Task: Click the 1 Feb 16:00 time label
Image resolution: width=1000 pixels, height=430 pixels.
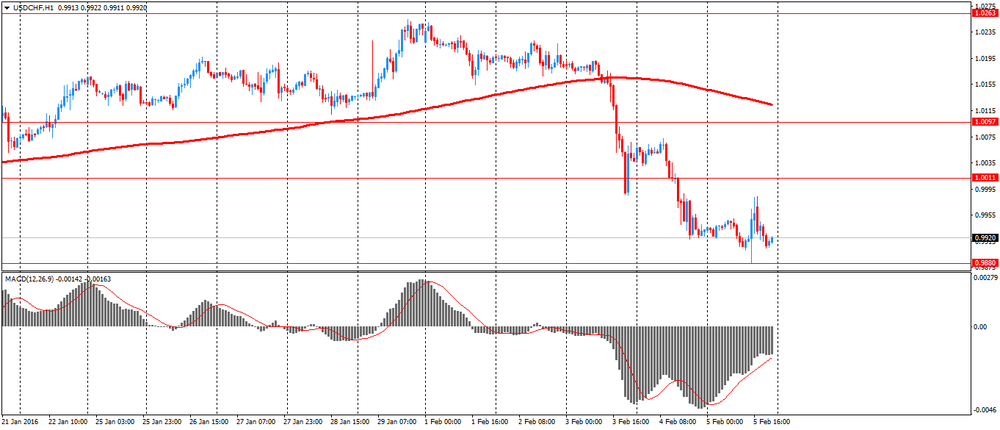Action: point(489,422)
